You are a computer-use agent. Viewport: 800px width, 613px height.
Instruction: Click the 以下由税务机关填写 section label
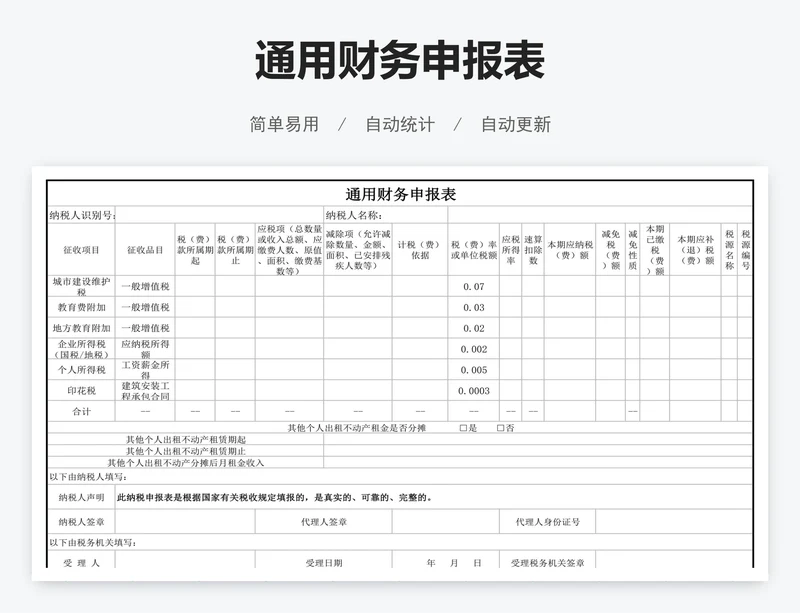(x=93, y=543)
